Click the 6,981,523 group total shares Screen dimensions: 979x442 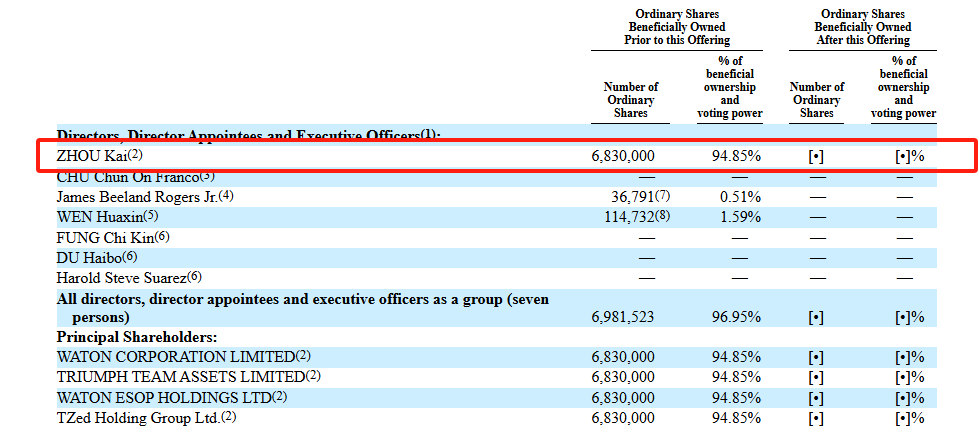coord(623,317)
